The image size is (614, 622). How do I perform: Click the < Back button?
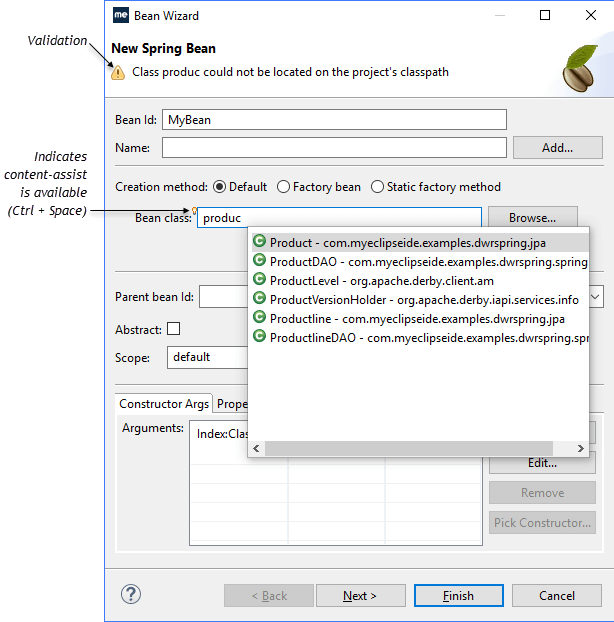(269, 596)
